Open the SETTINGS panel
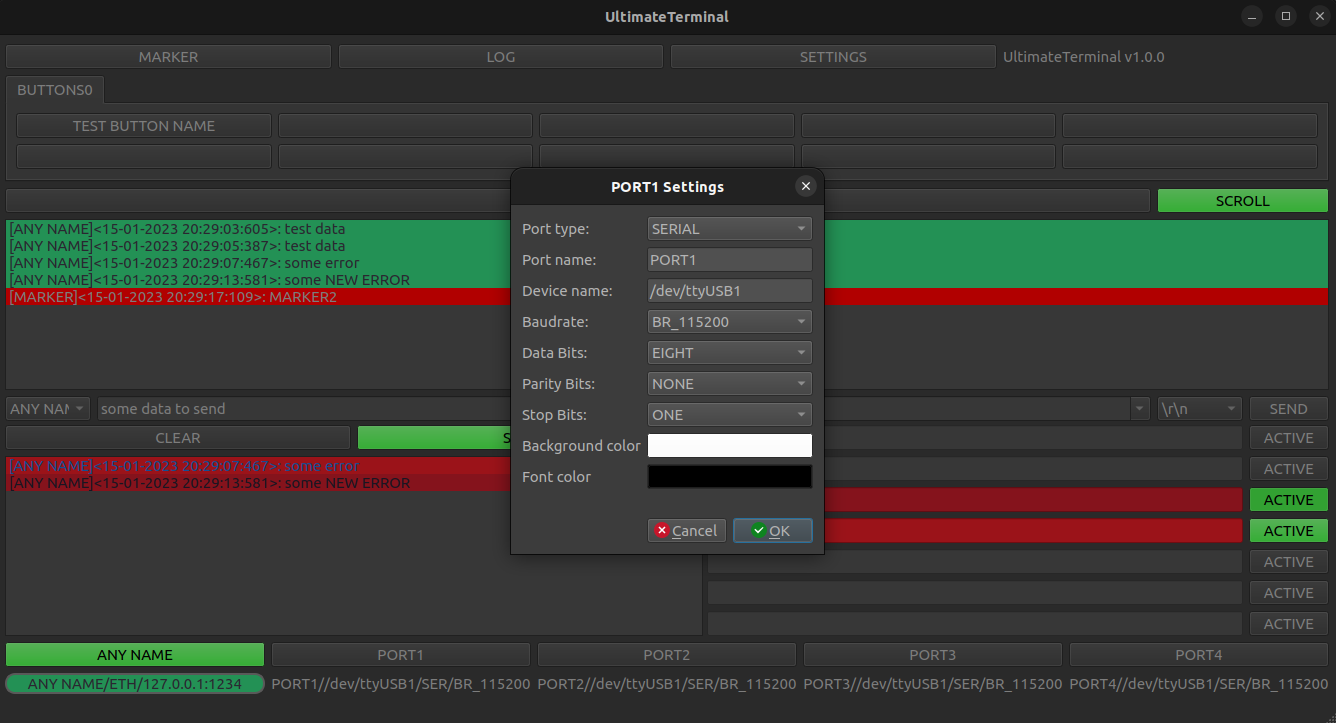 [832, 56]
